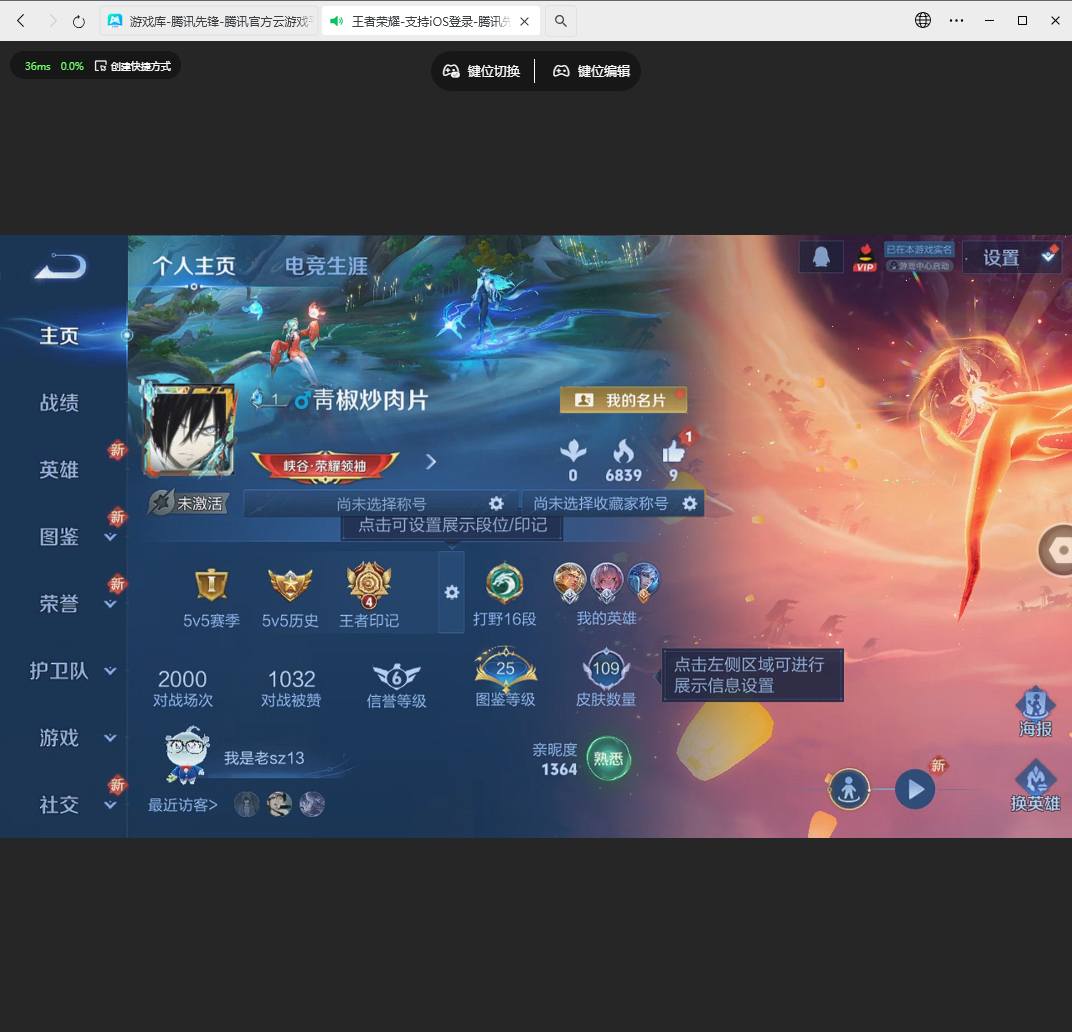Open the title settings gear beside 尚未选择称号

(497, 503)
